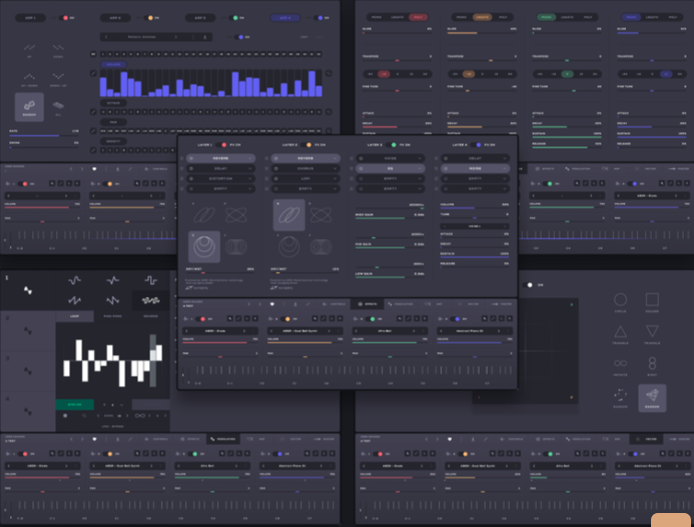
Task: Open Layer 2 LoFi effect dropdown
Action: pos(305,179)
